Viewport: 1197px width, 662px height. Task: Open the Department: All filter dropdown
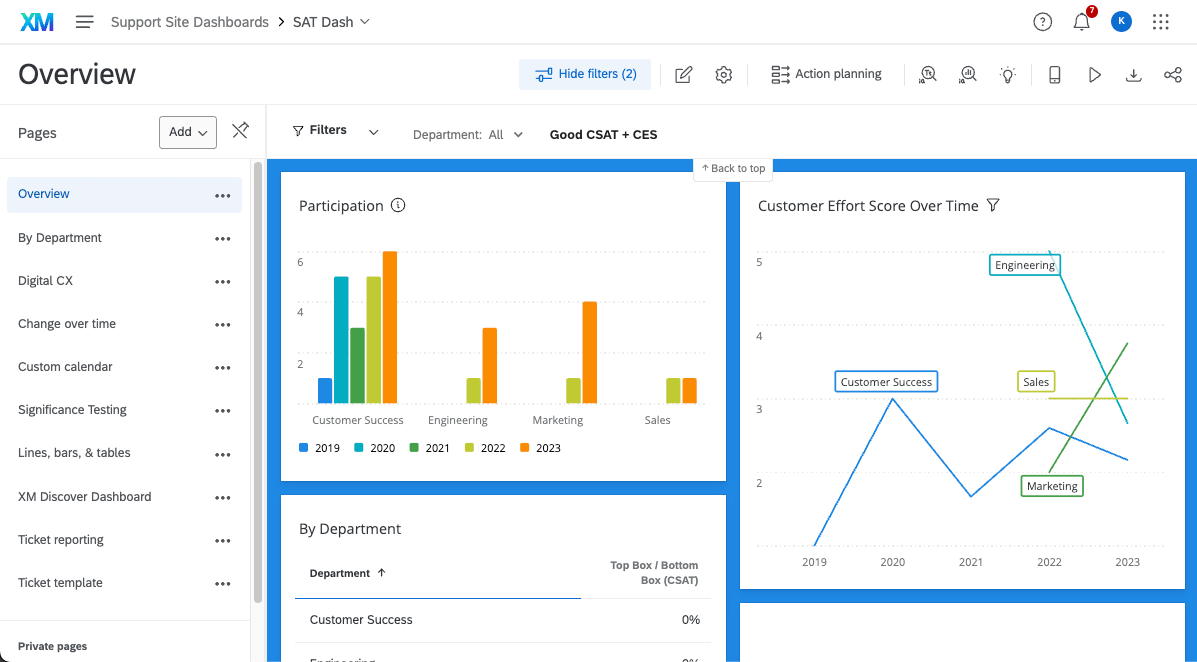468,133
